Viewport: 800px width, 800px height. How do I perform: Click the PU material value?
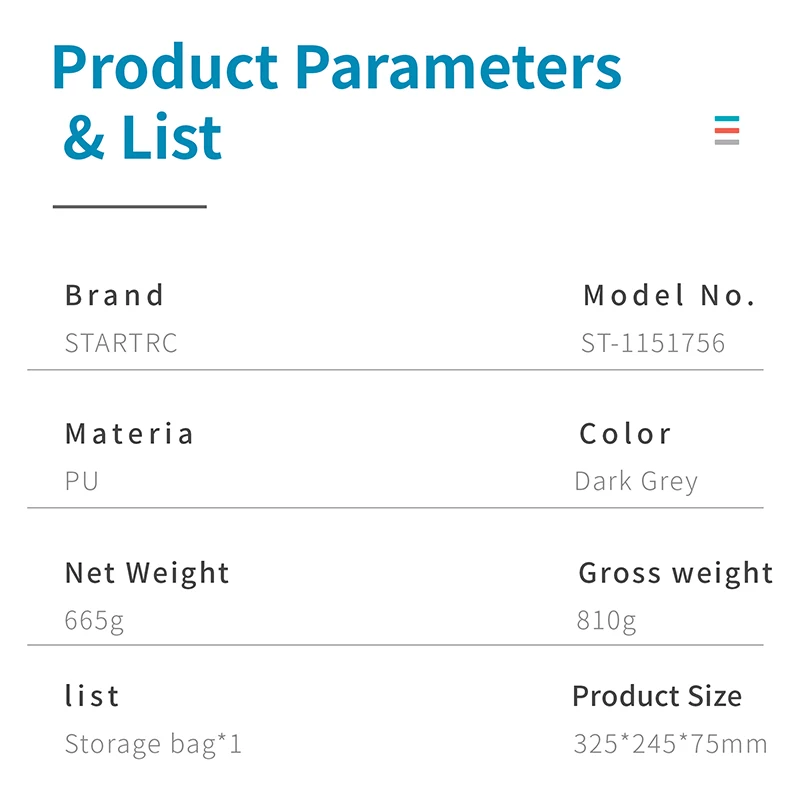tap(82, 481)
